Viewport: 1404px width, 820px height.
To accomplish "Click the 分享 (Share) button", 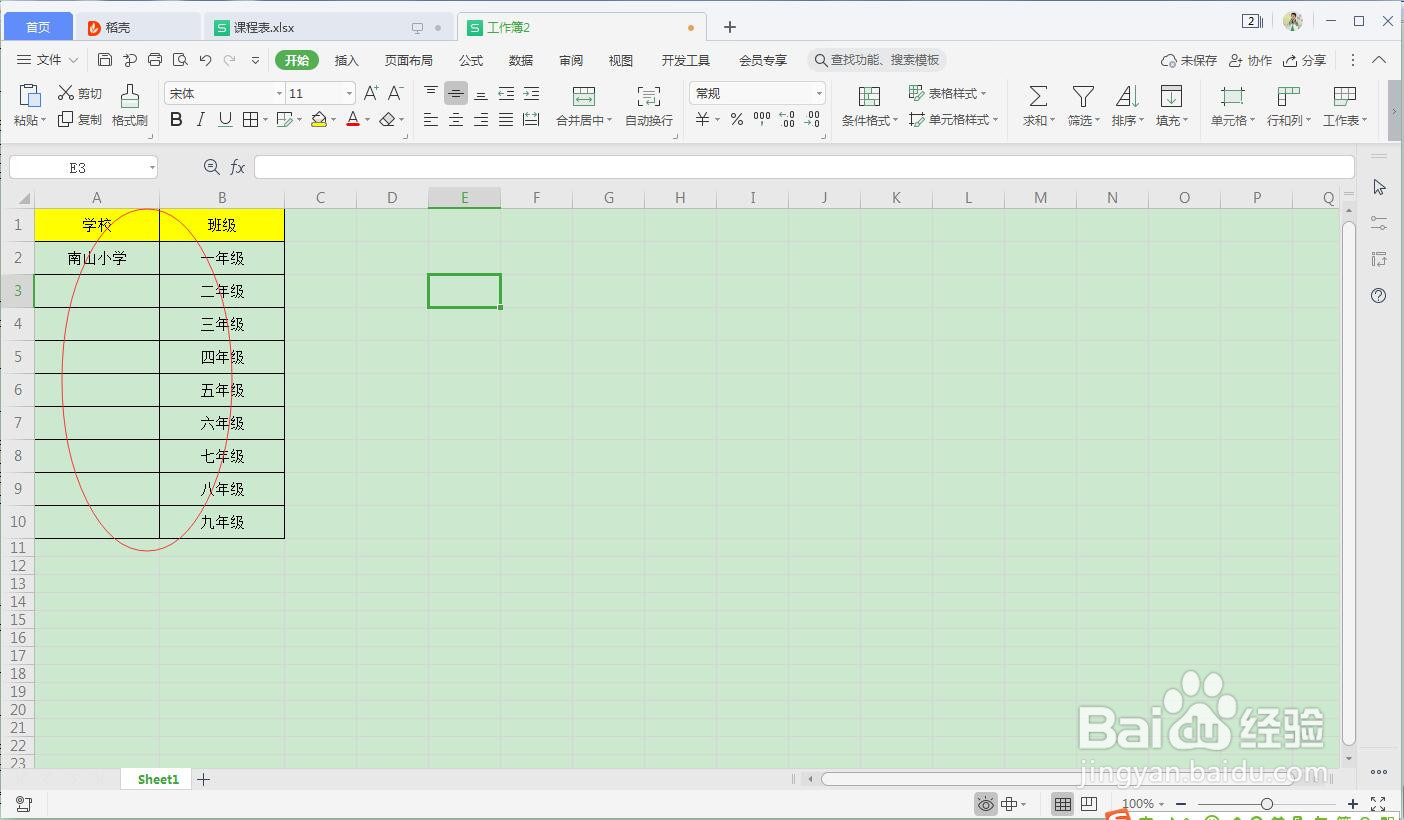I will click(1305, 60).
